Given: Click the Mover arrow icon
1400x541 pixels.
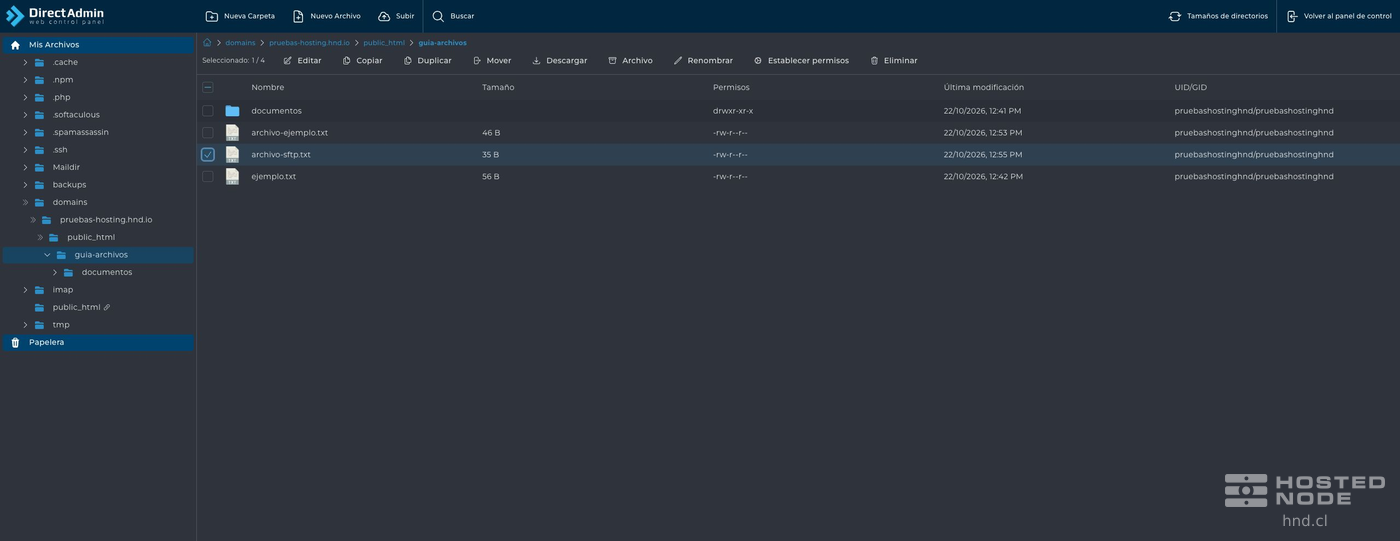Looking at the screenshot, I should pyautogui.click(x=477, y=61).
